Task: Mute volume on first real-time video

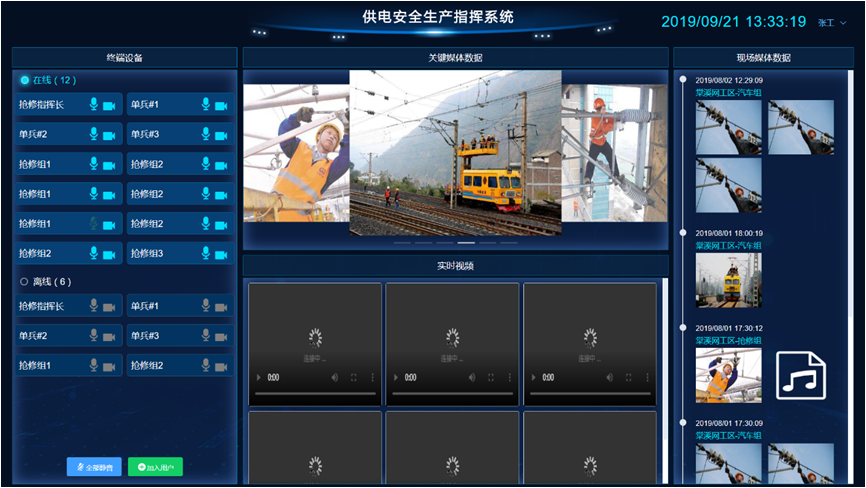Action: click(334, 378)
